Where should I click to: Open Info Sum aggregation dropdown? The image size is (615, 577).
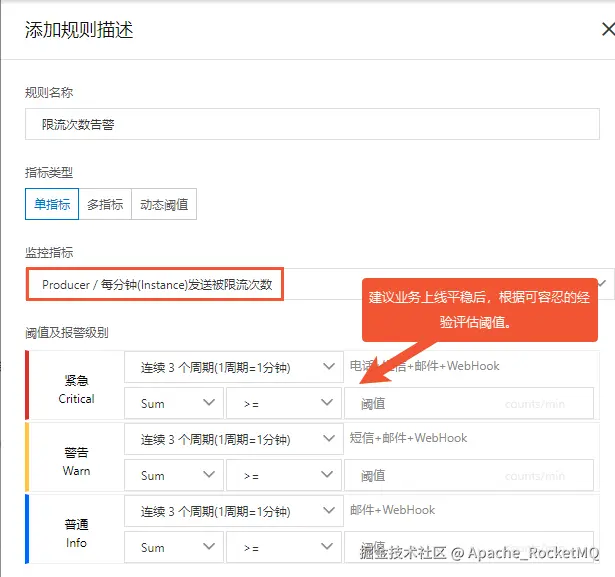click(174, 547)
